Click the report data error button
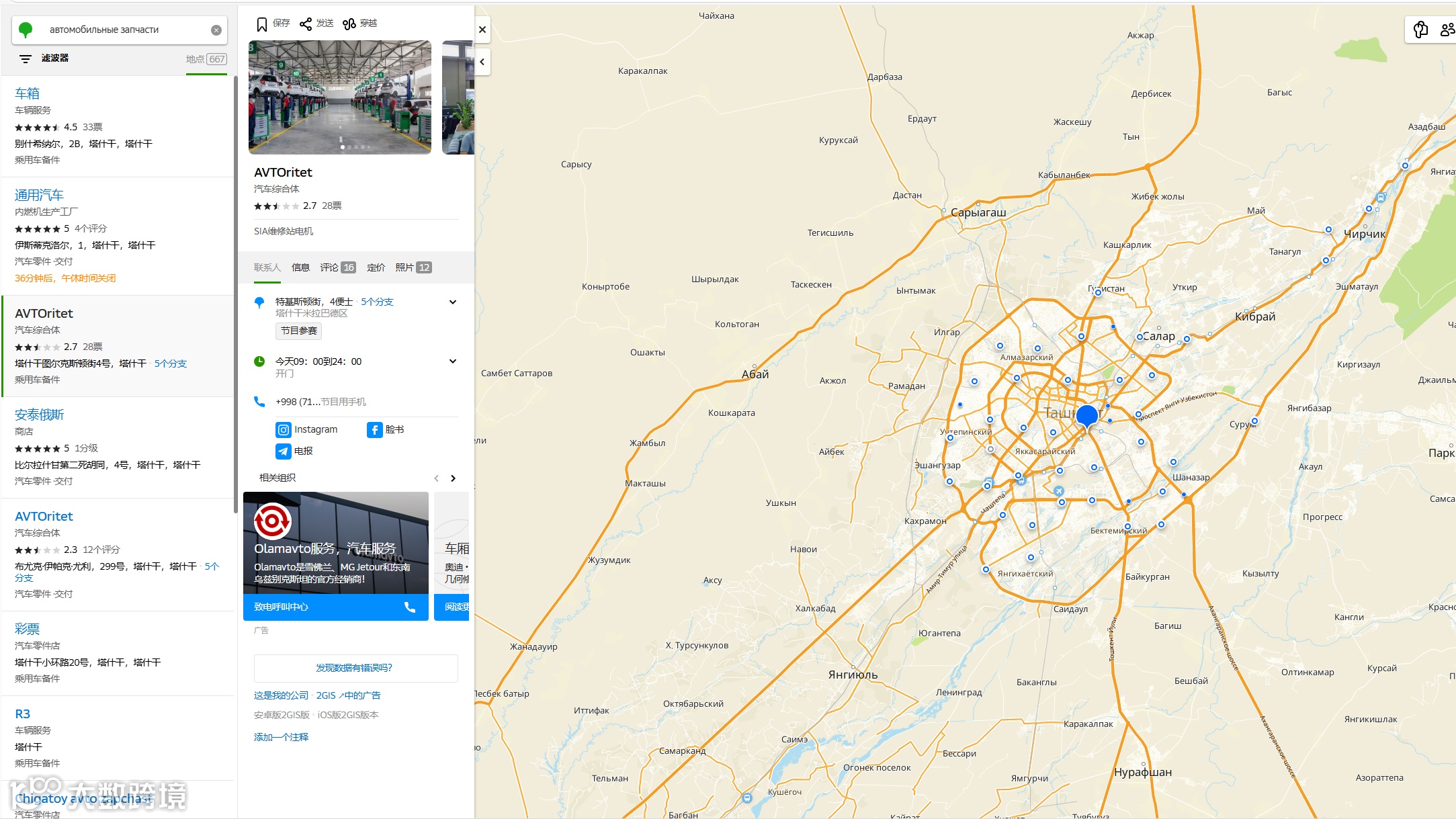1456x819 pixels. tap(355, 668)
